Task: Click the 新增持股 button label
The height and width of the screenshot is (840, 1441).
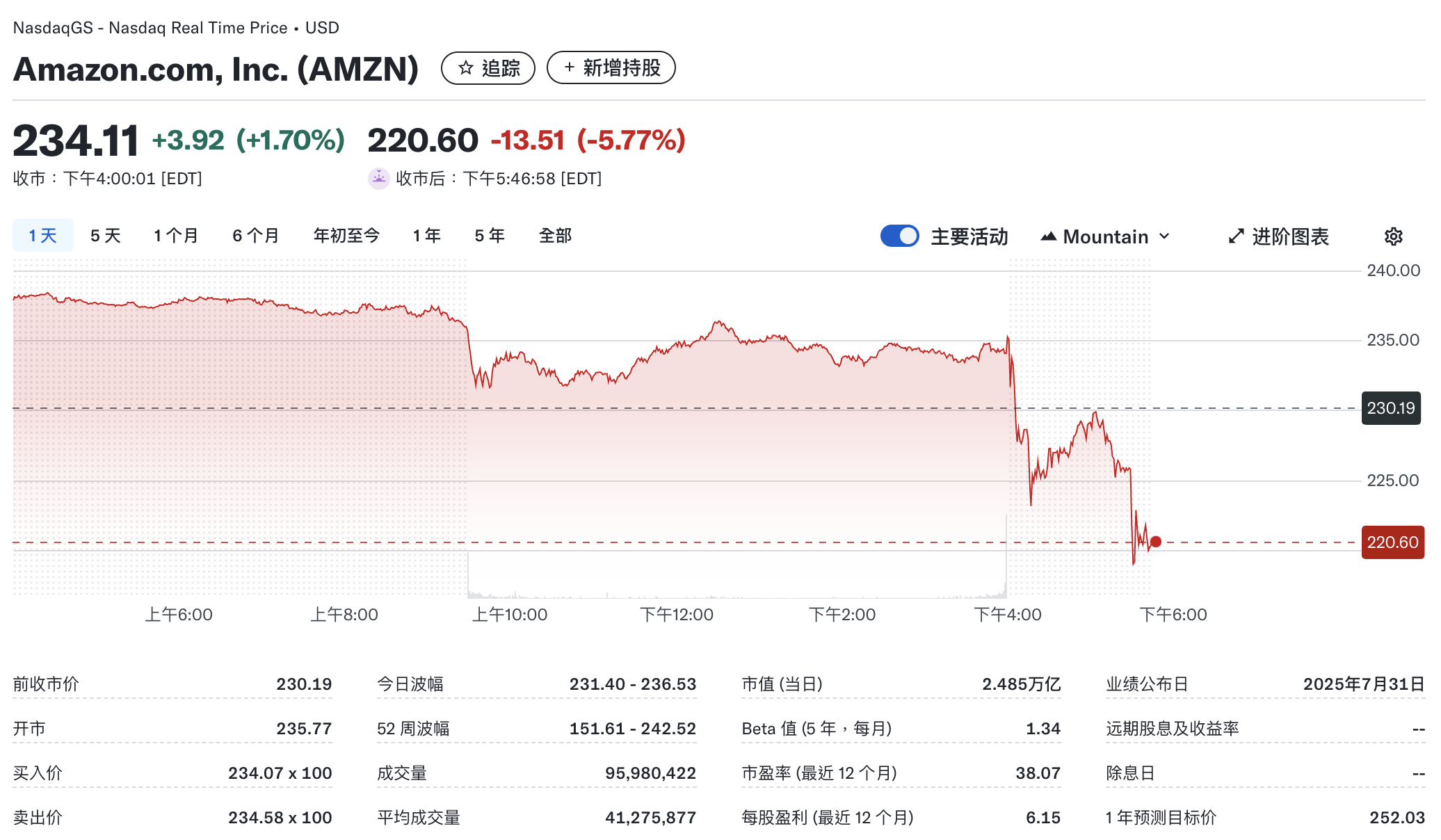Action: pos(622,67)
